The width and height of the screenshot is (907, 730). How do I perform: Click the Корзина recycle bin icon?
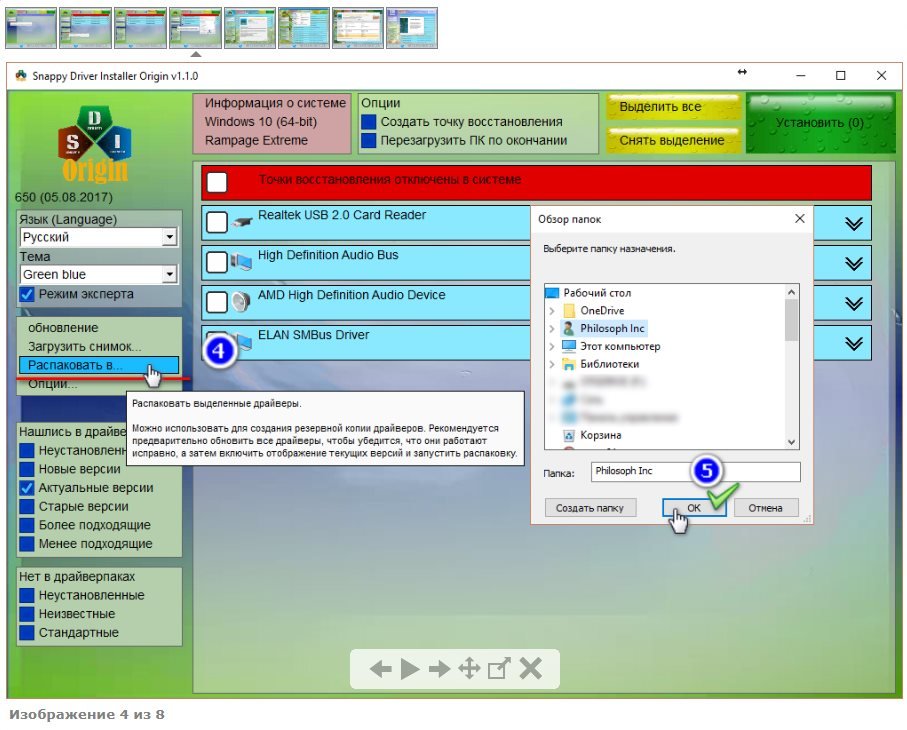[x=569, y=436]
